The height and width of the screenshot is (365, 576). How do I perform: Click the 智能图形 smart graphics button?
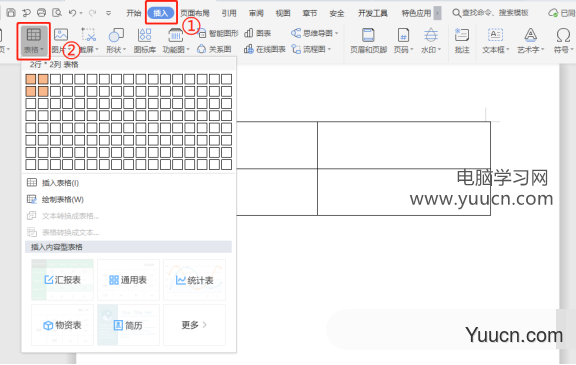(219, 33)
